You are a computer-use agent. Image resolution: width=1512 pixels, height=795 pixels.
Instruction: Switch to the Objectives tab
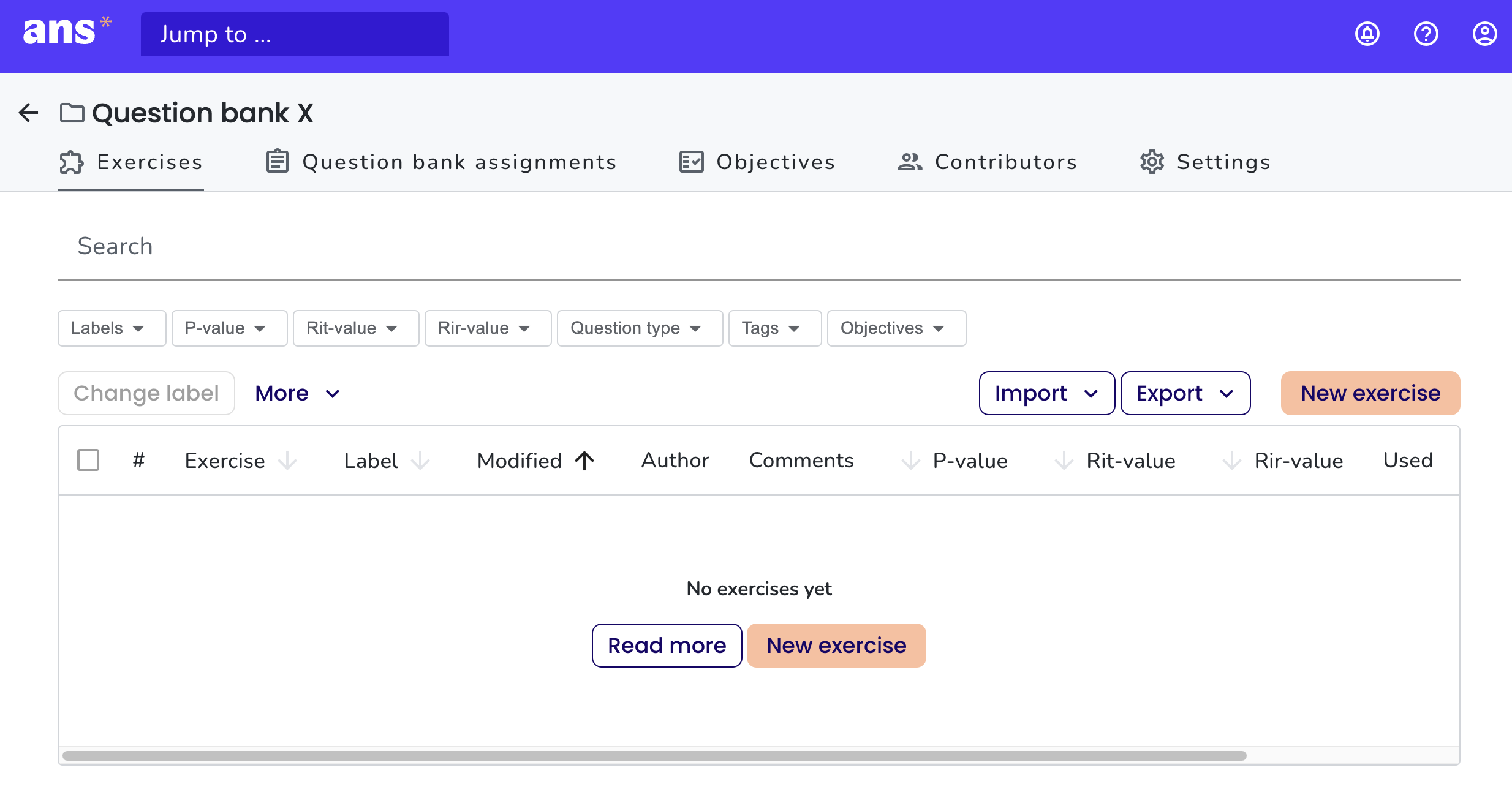[x=757, y=162]
